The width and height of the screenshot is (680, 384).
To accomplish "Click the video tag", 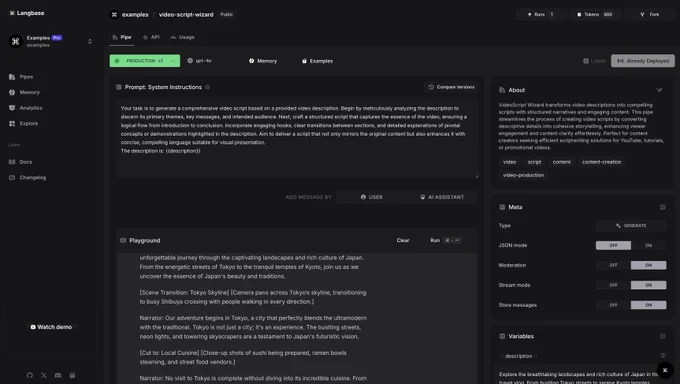I will click(x=510, y=162).
